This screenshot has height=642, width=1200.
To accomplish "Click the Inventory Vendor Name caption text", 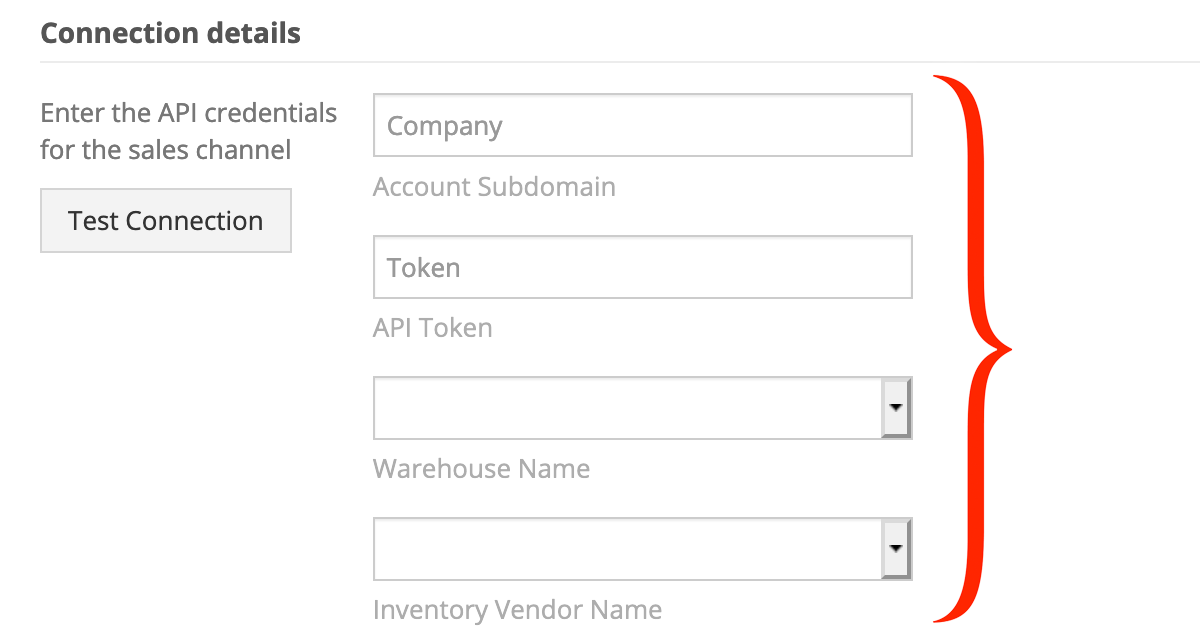I will click(517, 610).
